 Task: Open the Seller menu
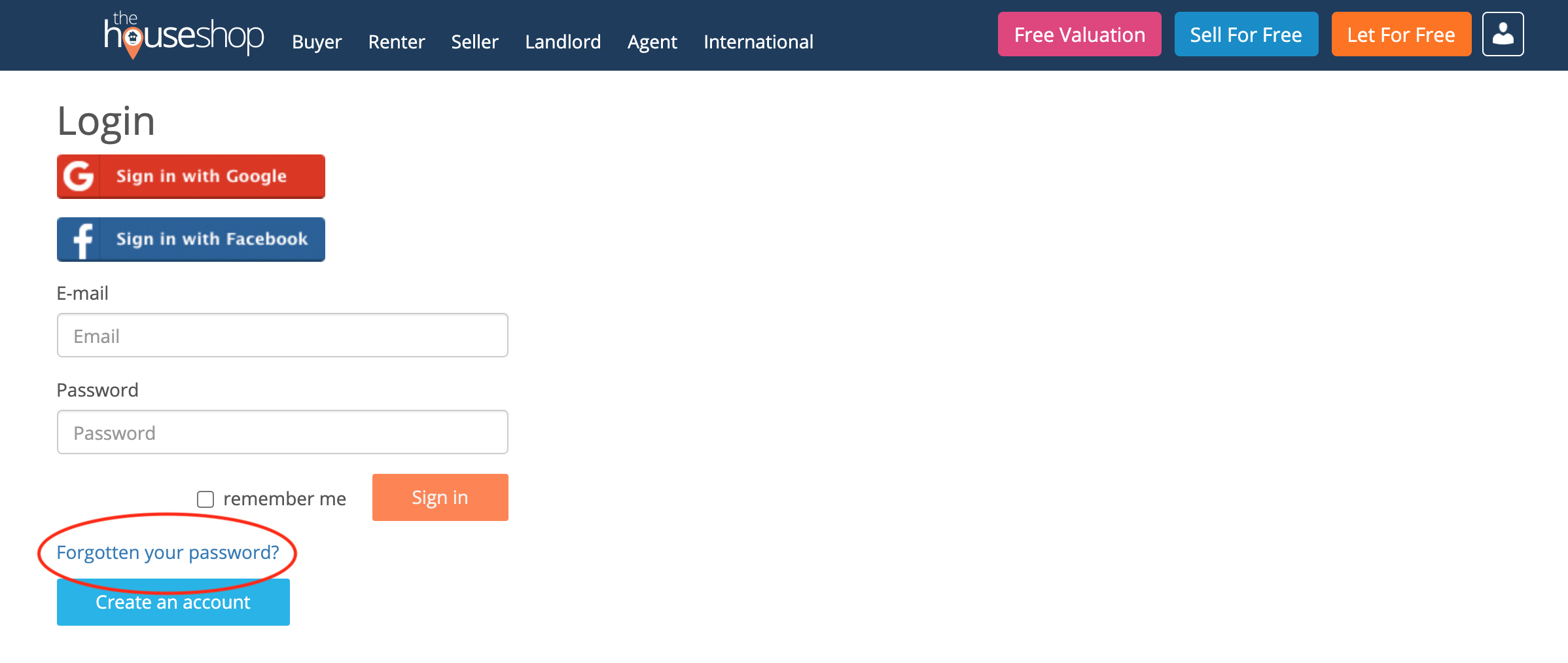coord(475,42)
